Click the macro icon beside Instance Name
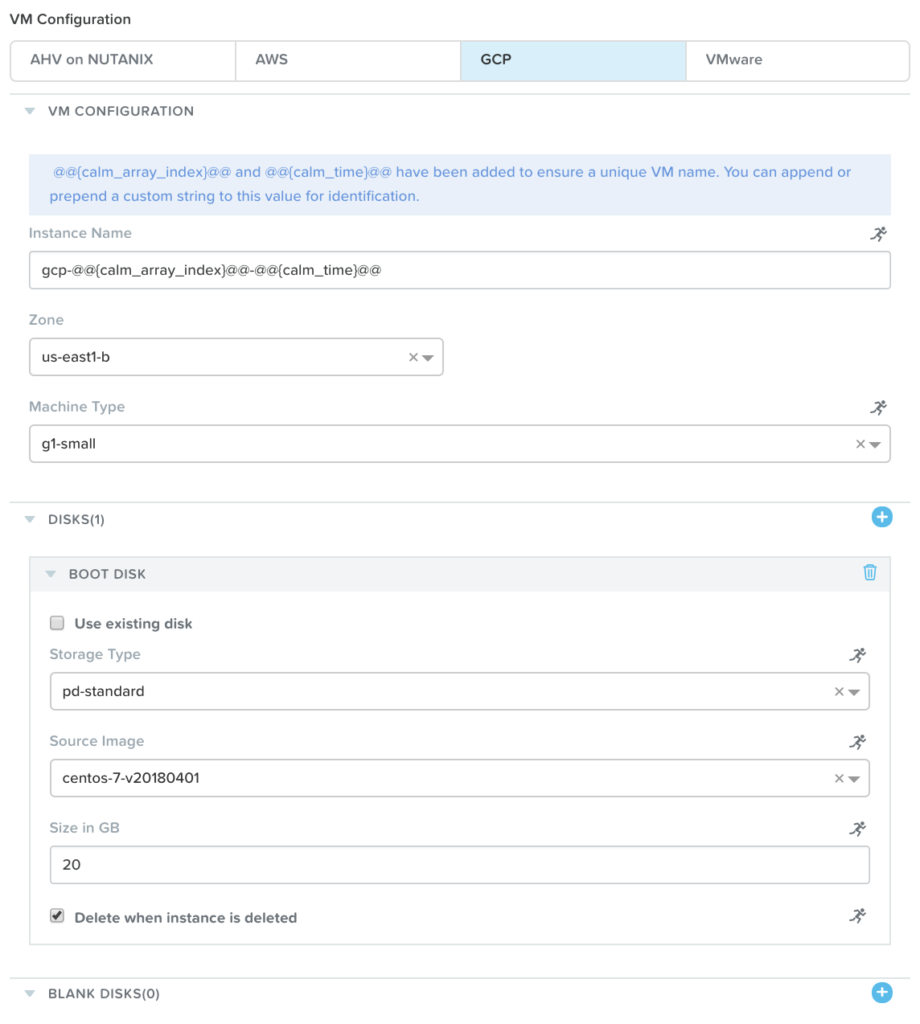920x1024 pixels. [x=878, y=235]
